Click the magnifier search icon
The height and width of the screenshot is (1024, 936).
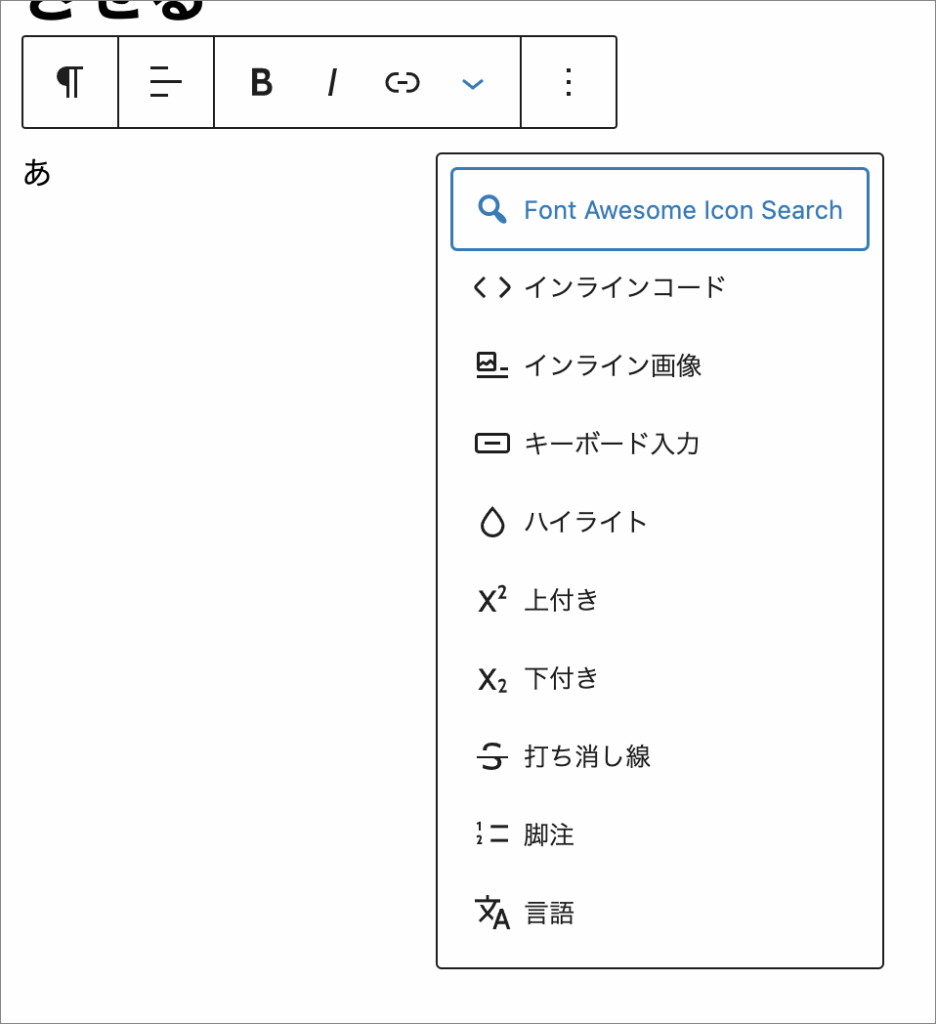tap(492, 209)
